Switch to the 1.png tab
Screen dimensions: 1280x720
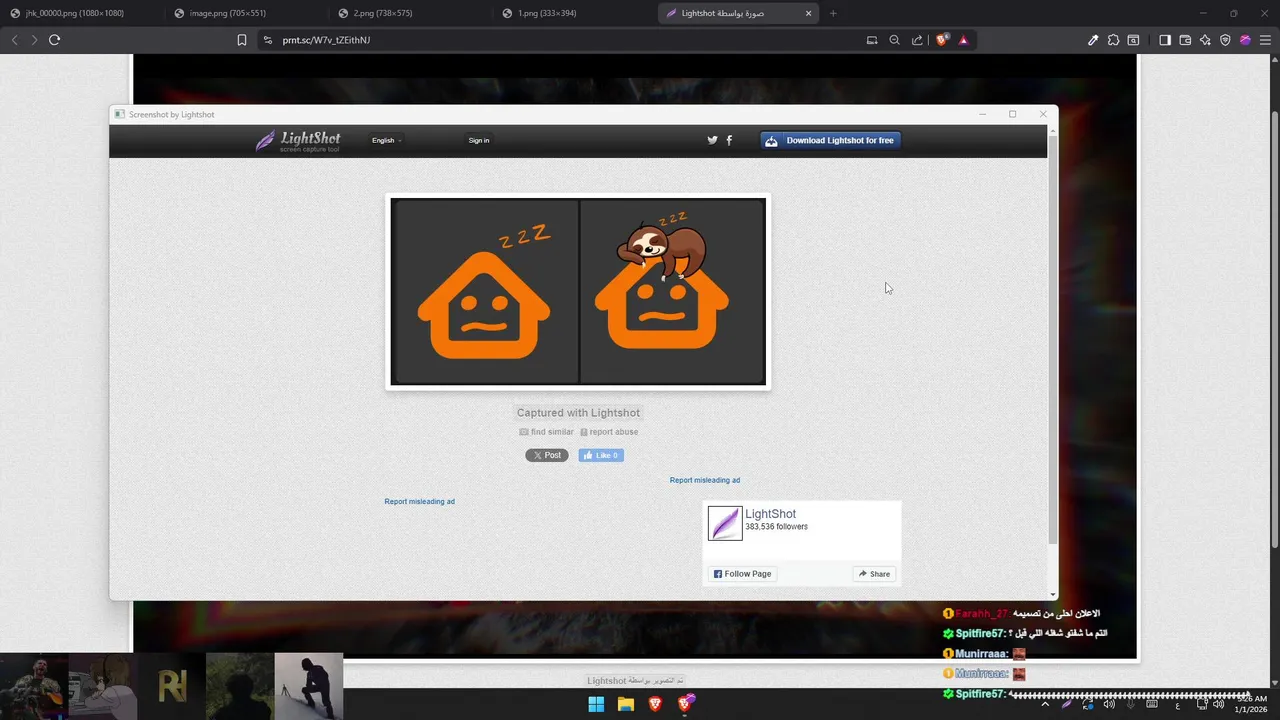(x=547, y=13)
